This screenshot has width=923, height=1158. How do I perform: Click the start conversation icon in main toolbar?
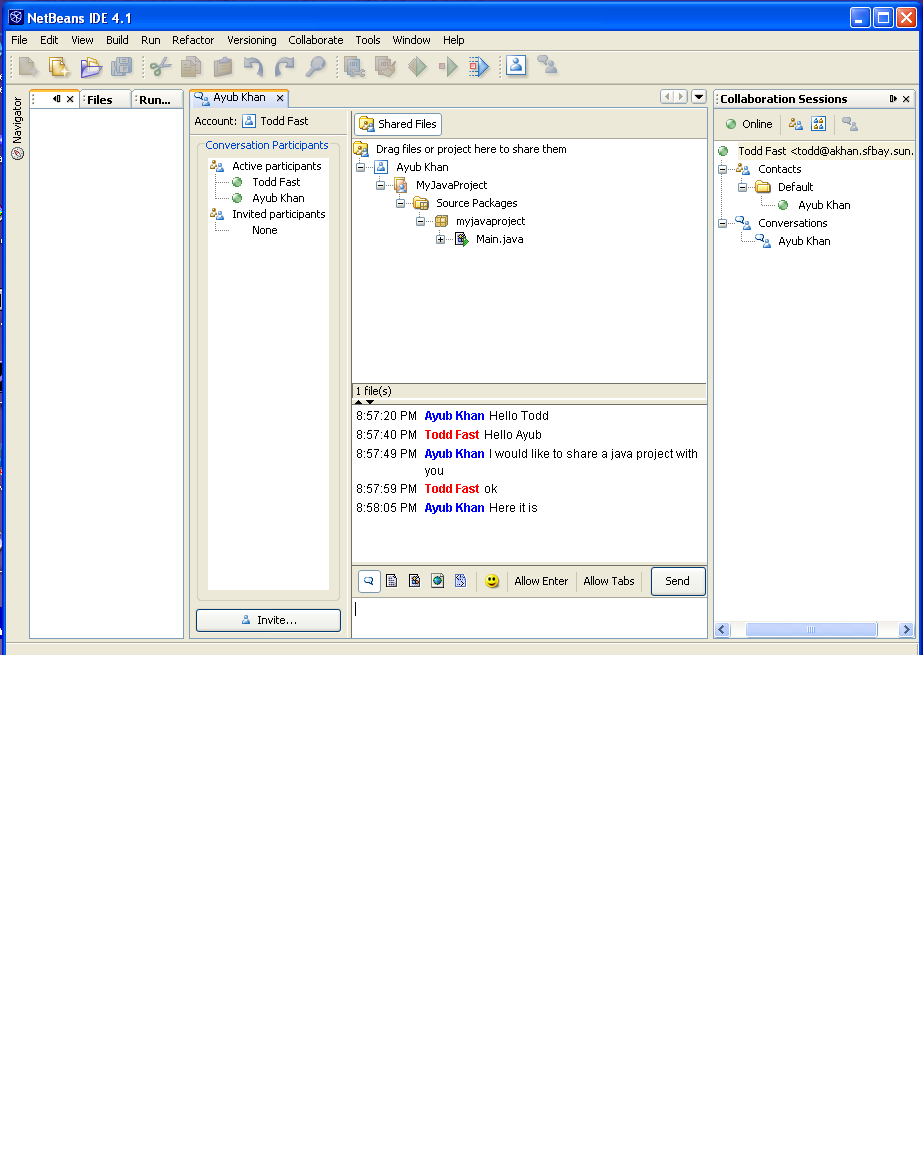pos(547,66)
